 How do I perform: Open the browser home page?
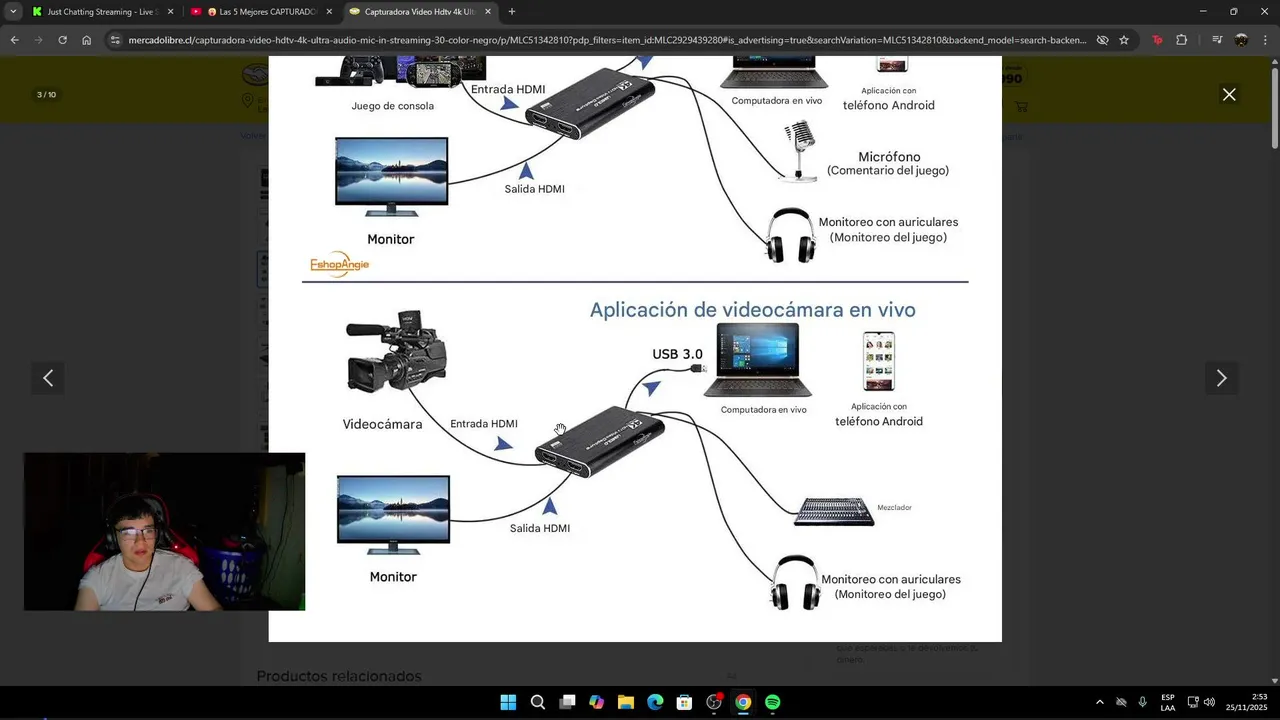(x=86, y=40)
